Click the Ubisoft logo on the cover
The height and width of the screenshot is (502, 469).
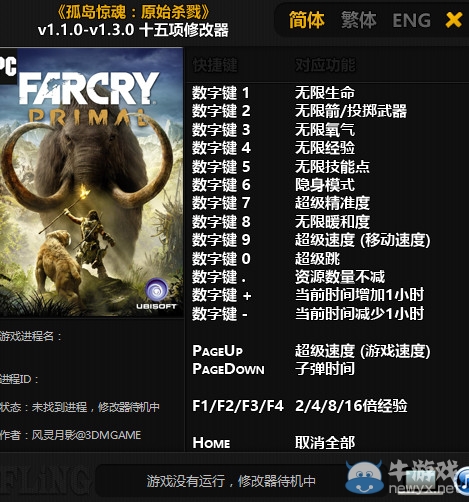point(156,293)
